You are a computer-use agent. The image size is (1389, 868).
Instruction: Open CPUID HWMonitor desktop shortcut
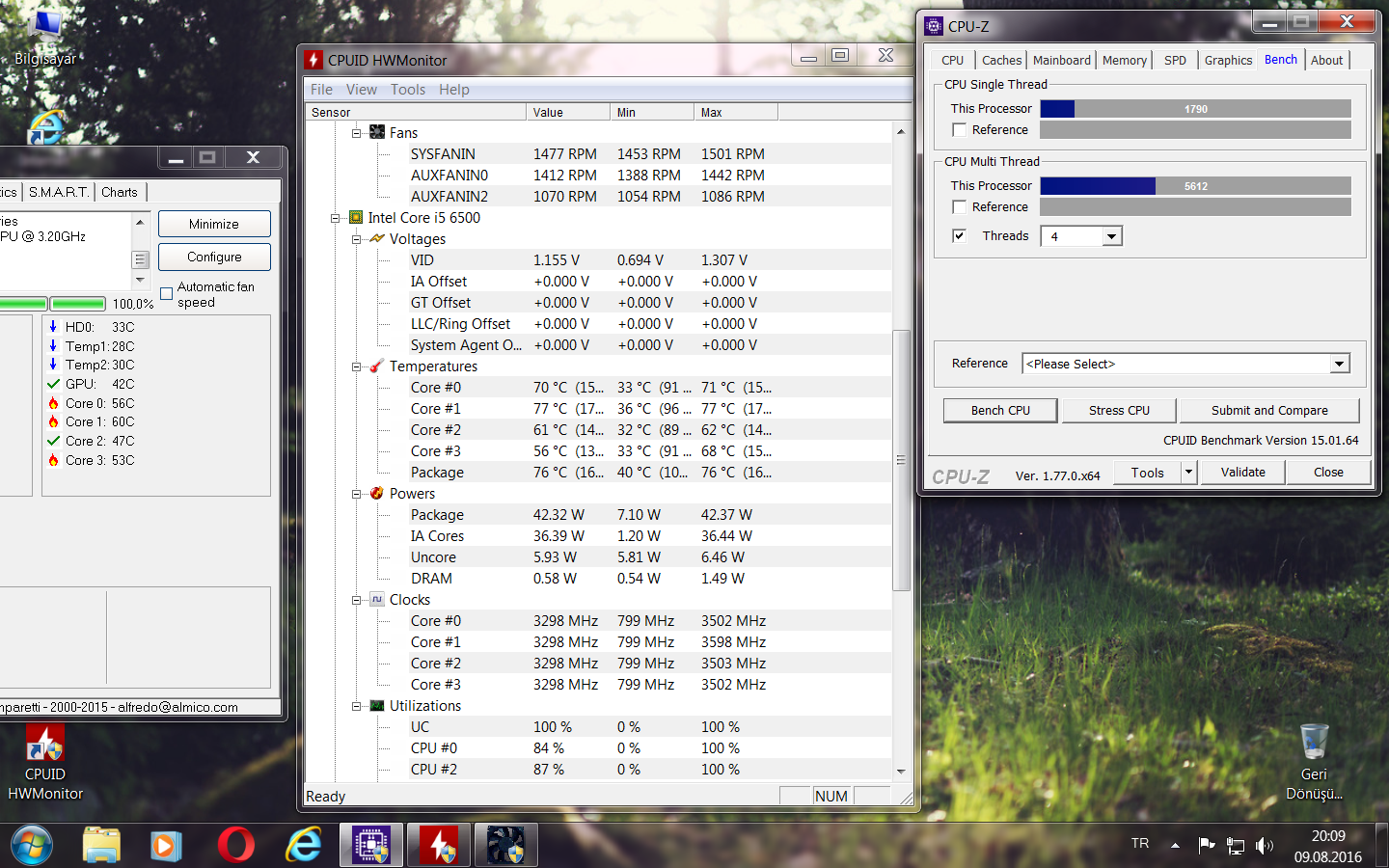[x=45, y=762]
